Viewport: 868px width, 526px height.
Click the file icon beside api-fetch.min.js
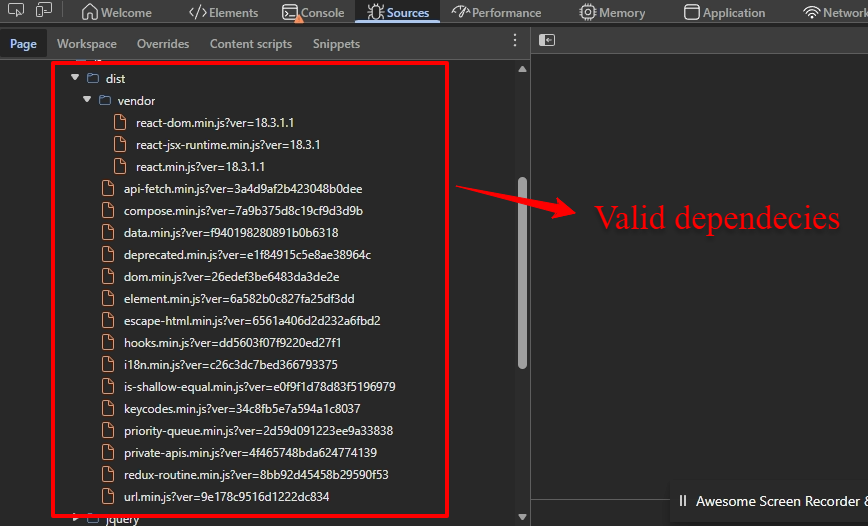click(x=108, y=188)
